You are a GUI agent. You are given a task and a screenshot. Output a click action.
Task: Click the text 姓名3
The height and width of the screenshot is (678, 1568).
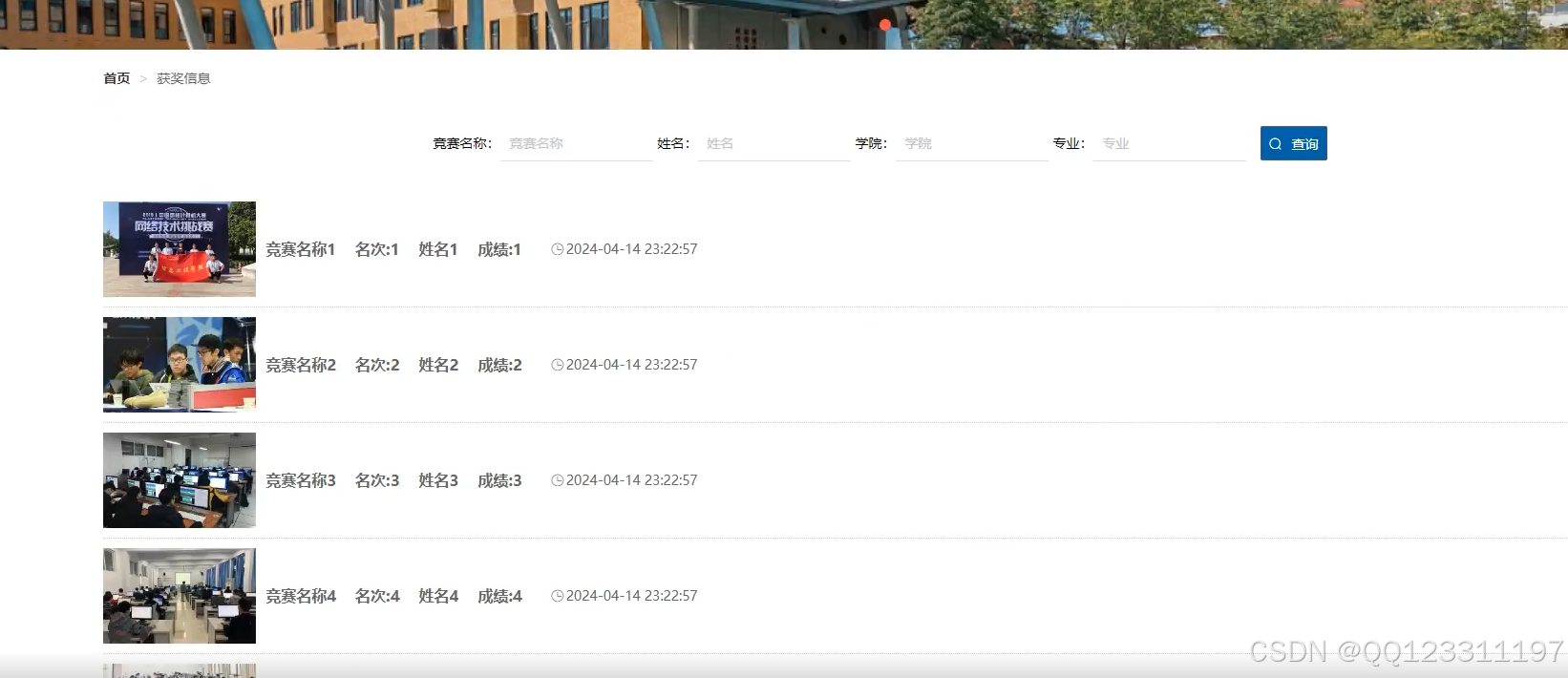coord(438,480)
